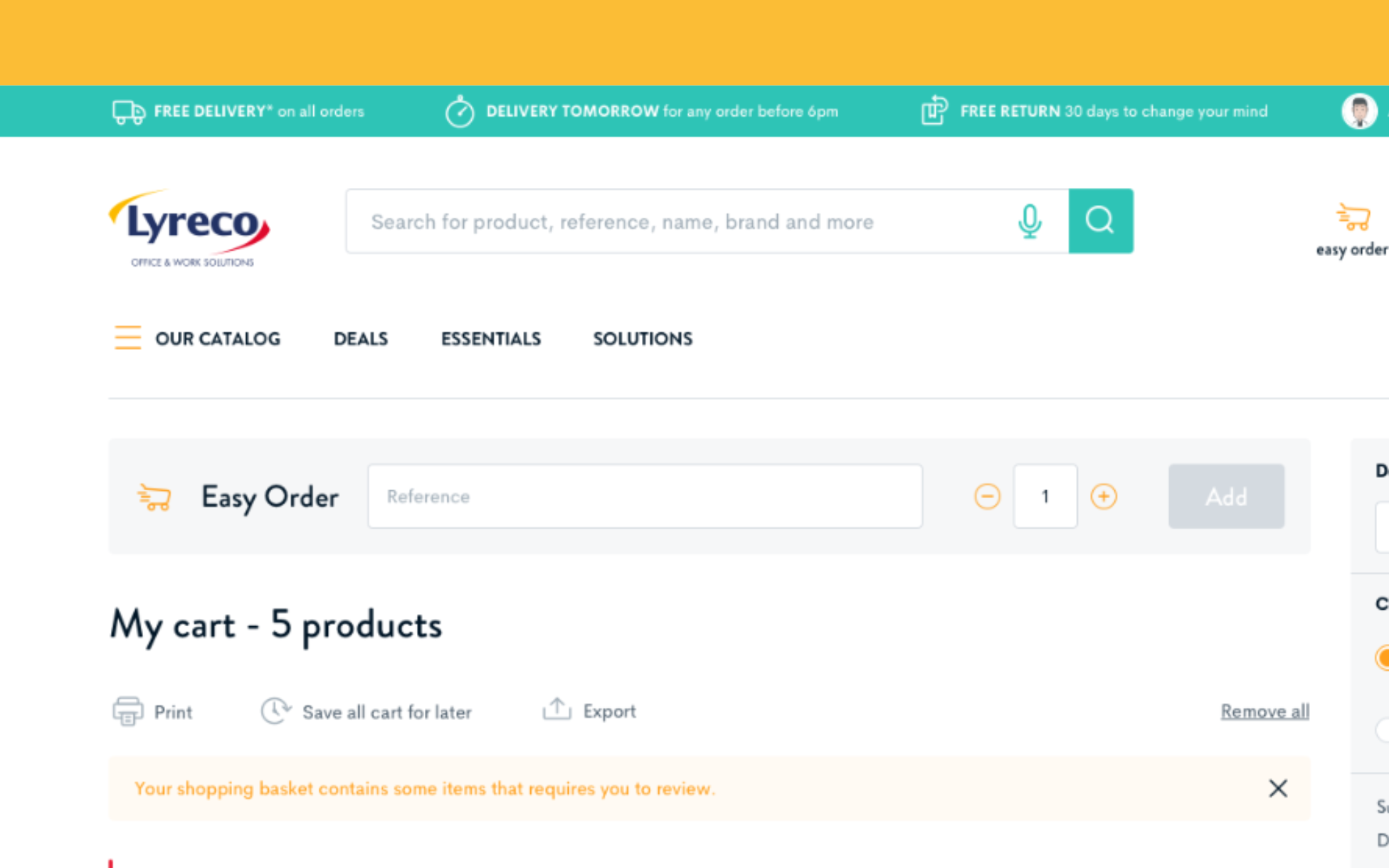
Task: Click the search magnifier icon
Action: (1101, 221)
